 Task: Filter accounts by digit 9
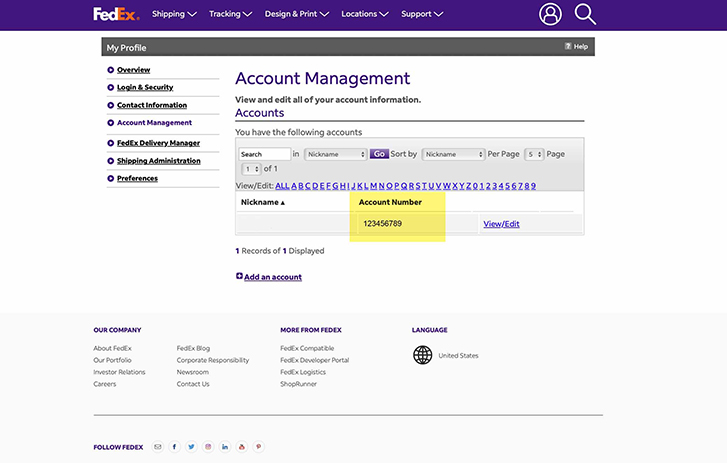534,186
